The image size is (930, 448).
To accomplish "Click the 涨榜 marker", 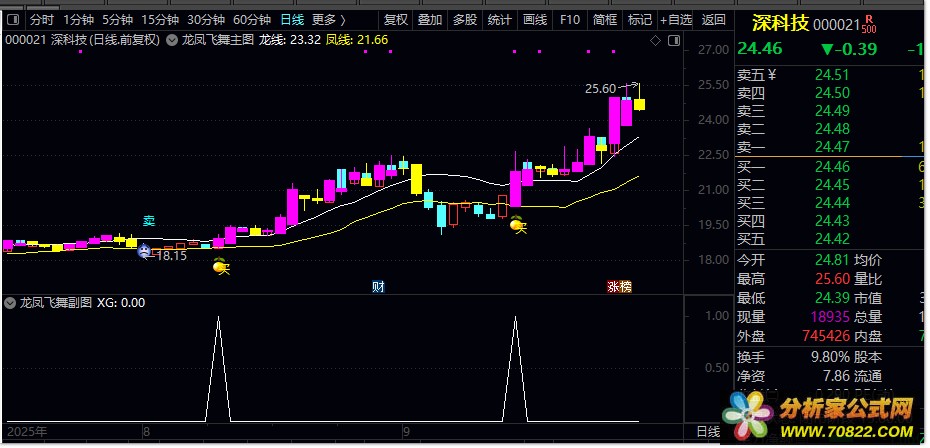I will click(x=619, y=287).
